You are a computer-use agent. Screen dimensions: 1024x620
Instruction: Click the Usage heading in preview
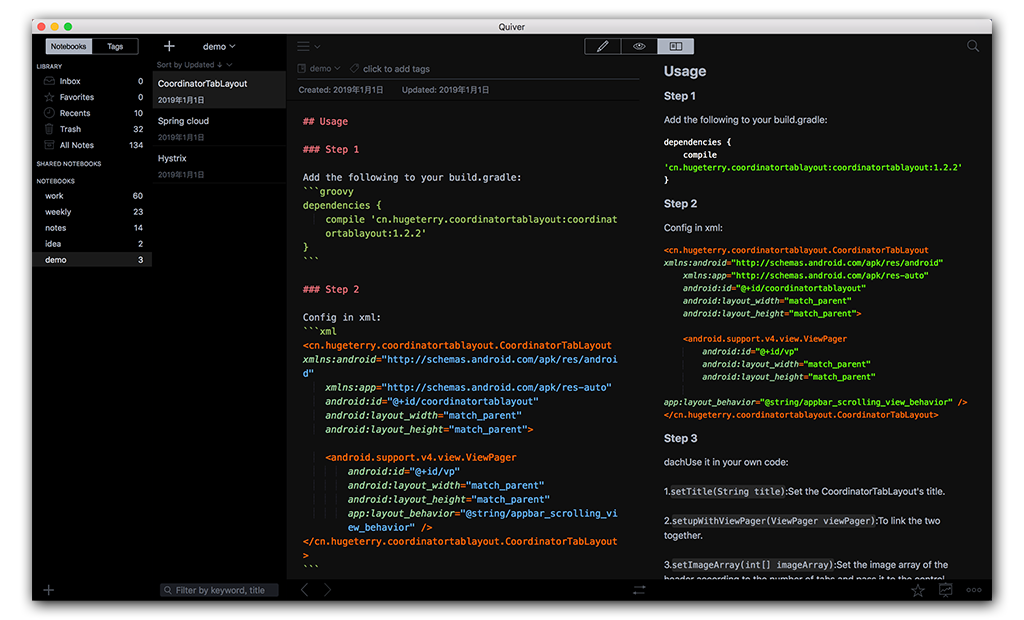(685, 71)
